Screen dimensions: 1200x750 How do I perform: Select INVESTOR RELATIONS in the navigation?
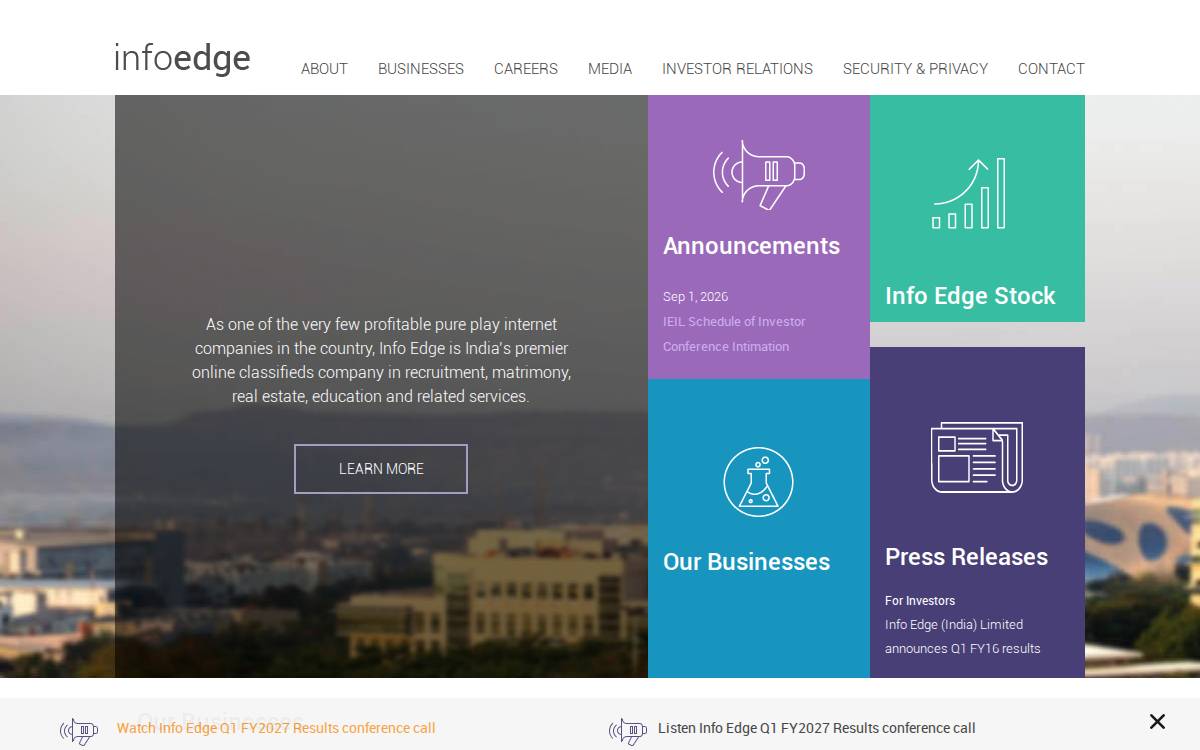pyautogui.click(x=737, y=69)
